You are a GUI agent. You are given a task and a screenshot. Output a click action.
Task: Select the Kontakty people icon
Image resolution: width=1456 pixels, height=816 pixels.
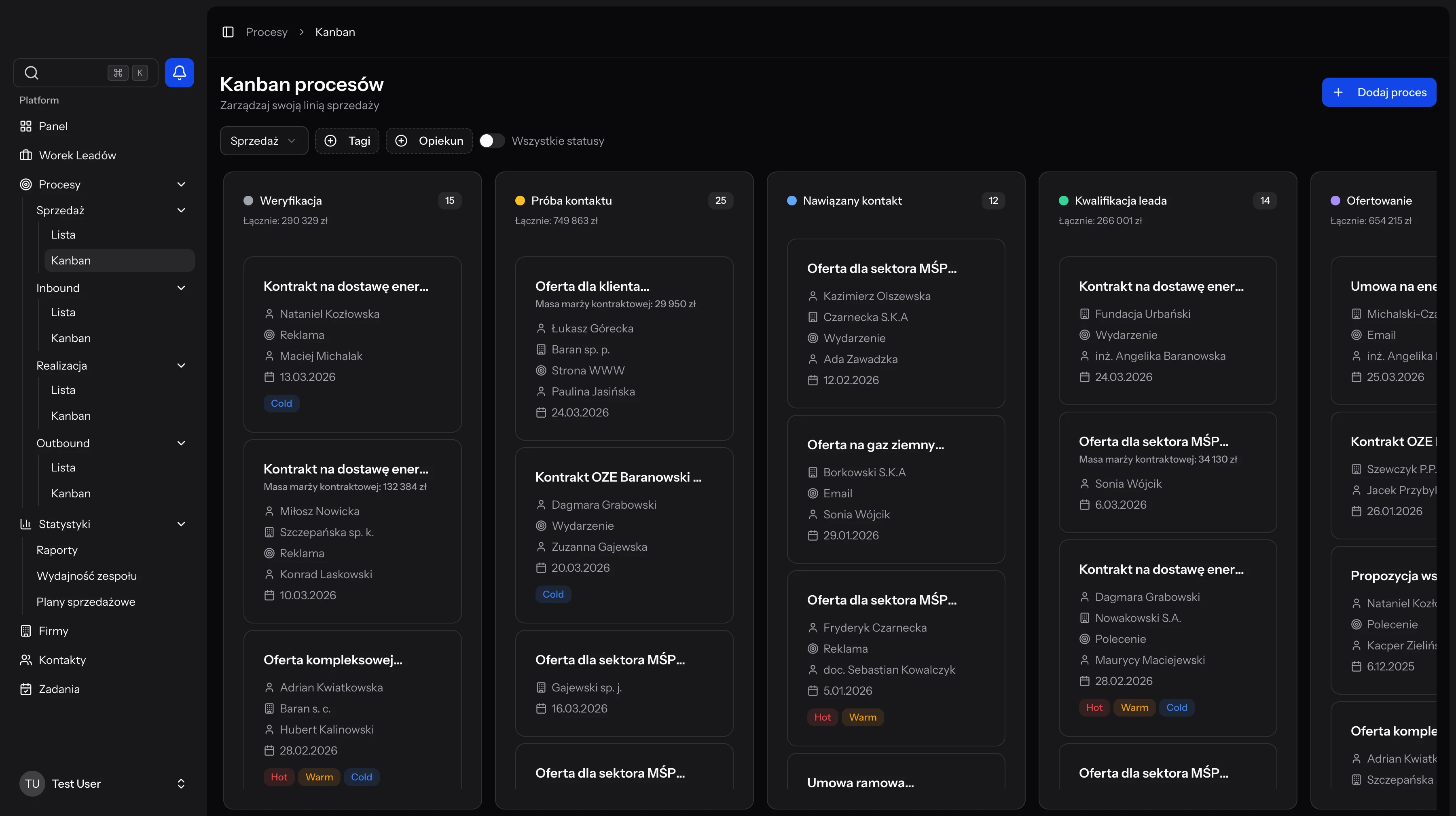pyautogui.click(x=25, y=660)
